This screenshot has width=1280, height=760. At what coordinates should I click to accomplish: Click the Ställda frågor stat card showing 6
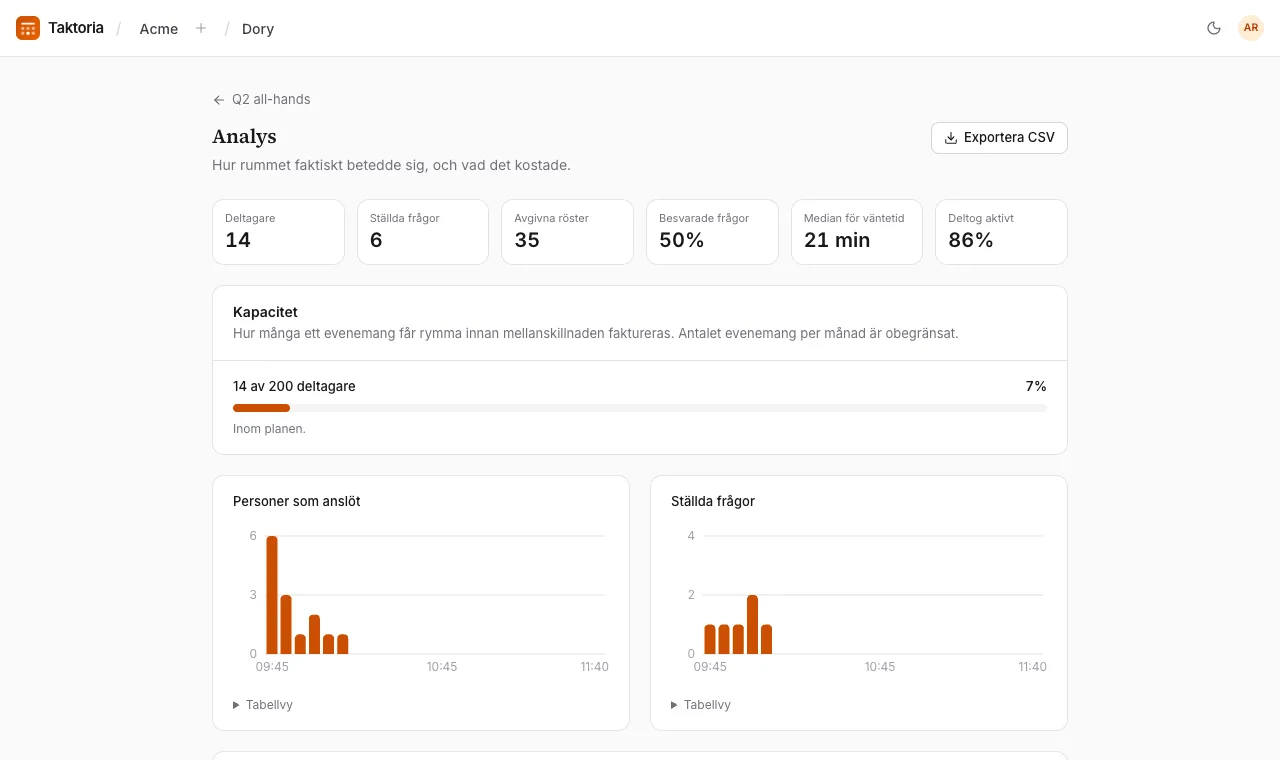423,232
